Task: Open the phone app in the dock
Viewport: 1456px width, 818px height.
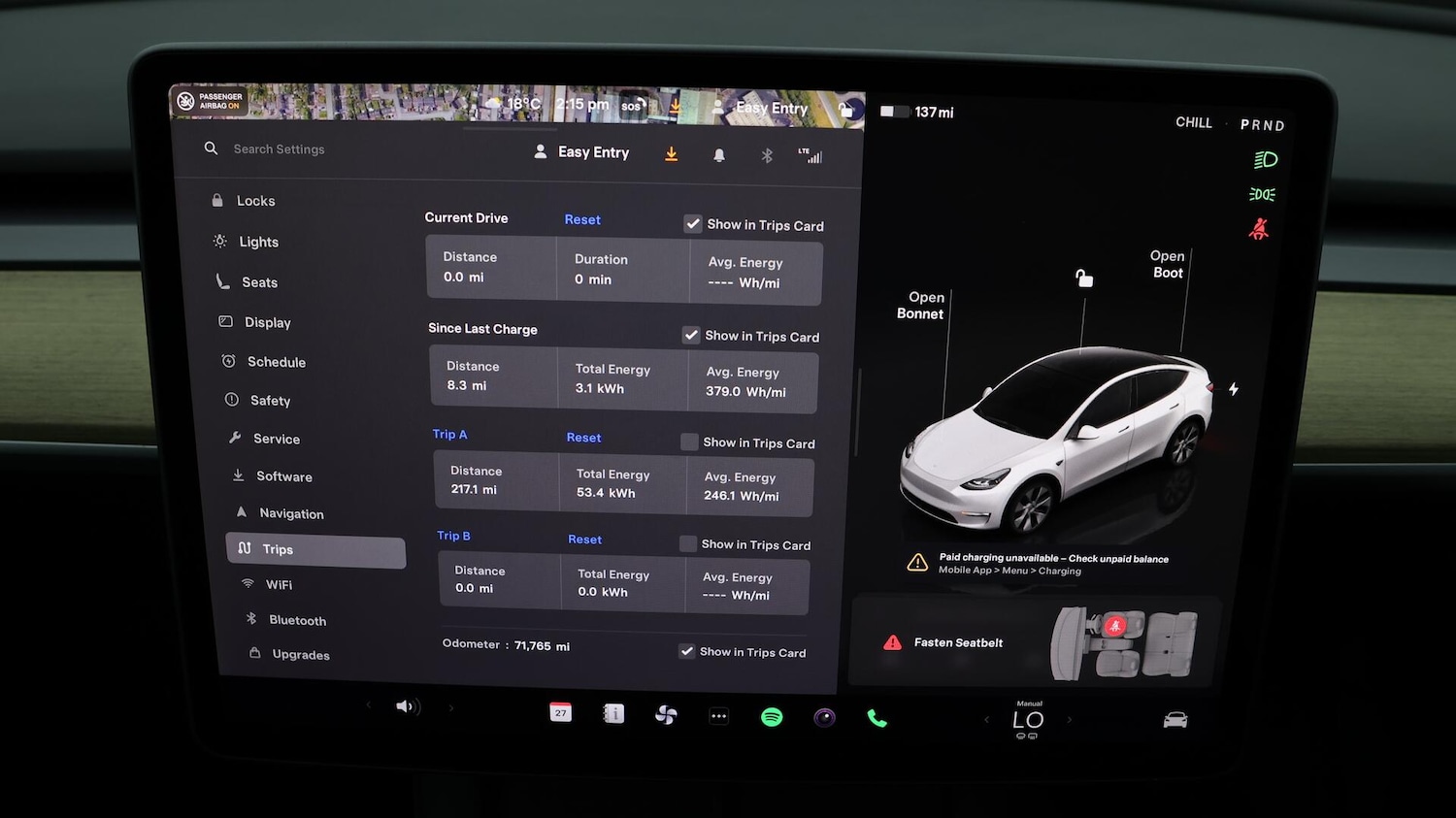Action: point(877,718)
